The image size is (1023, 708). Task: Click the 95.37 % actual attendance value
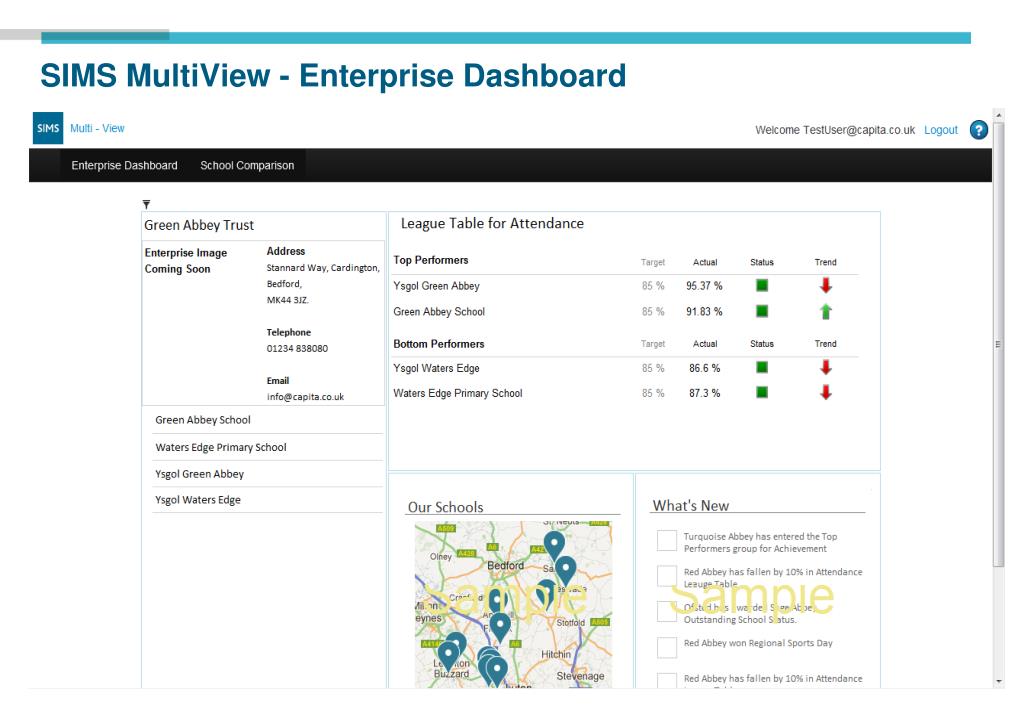pyautogui.click(x=704, y=286)
